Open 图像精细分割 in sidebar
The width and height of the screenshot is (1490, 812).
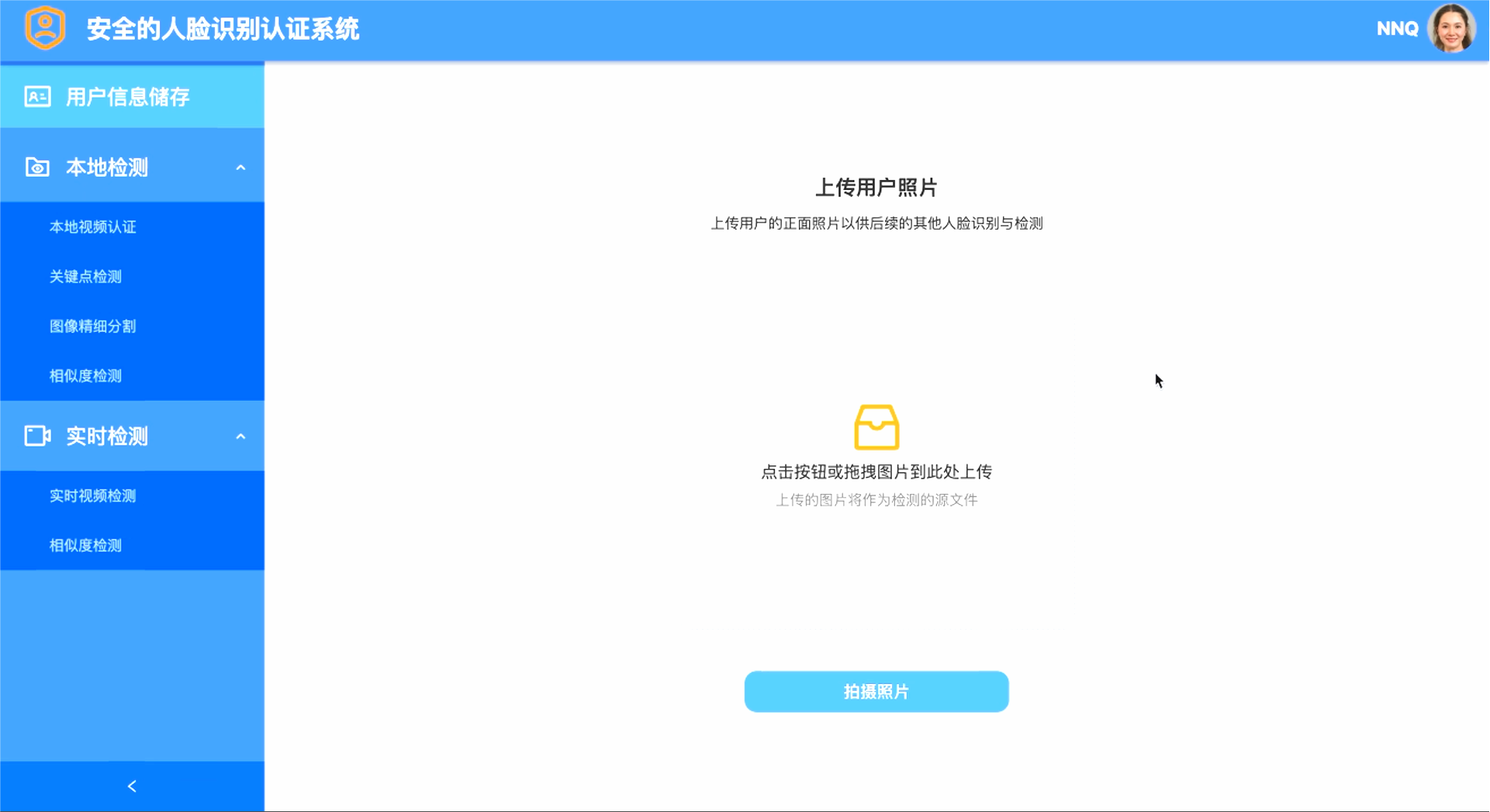132,327
